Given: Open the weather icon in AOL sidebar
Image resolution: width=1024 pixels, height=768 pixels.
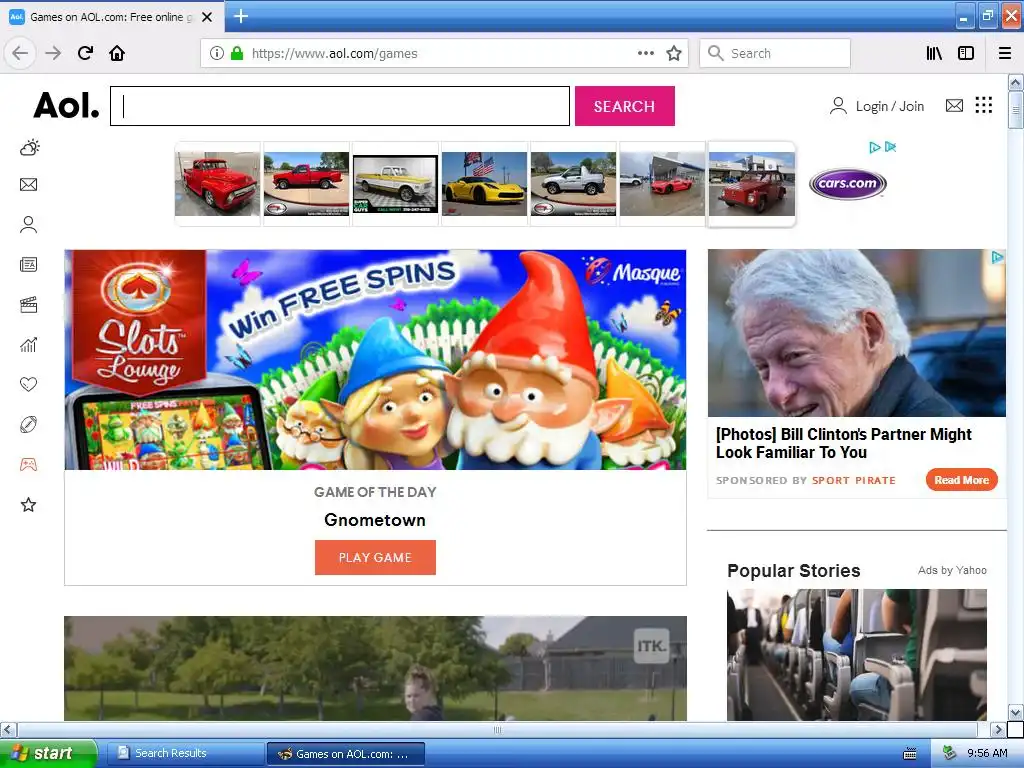Looking at the screenshot, I should [x=29, y=148].
